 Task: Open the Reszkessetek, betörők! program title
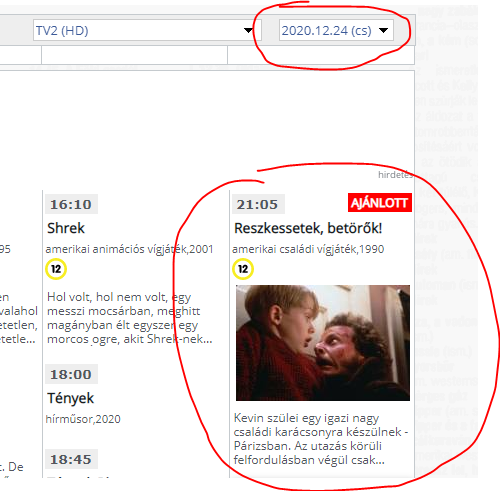tap(308, 228)
